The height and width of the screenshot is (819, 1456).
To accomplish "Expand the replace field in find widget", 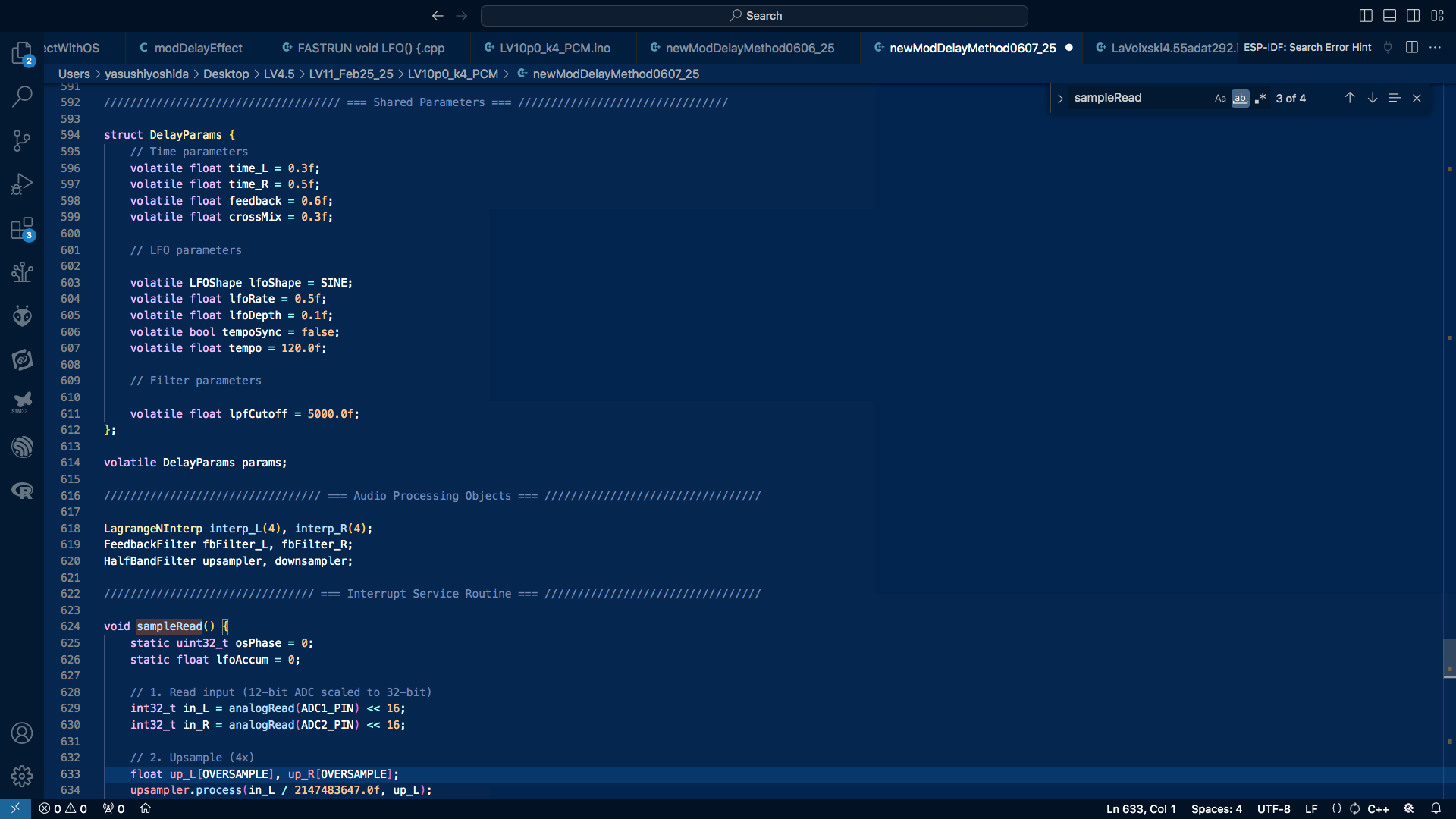I will click(1060, 98).
